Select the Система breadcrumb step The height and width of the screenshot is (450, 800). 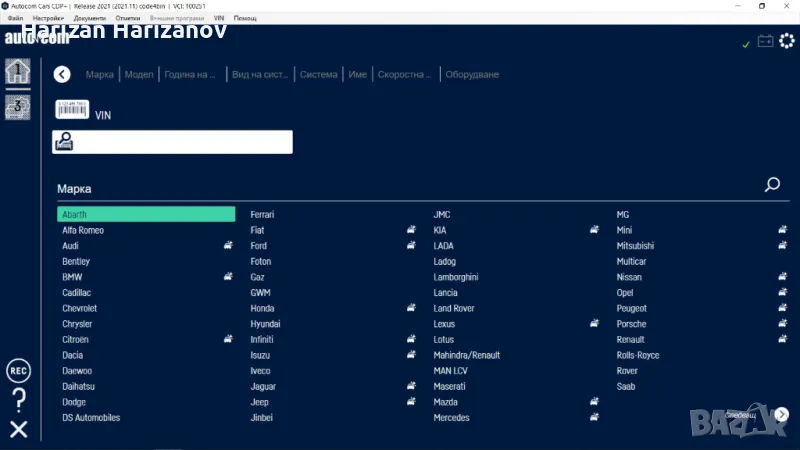pyautogui.click(x=318, y=74)
